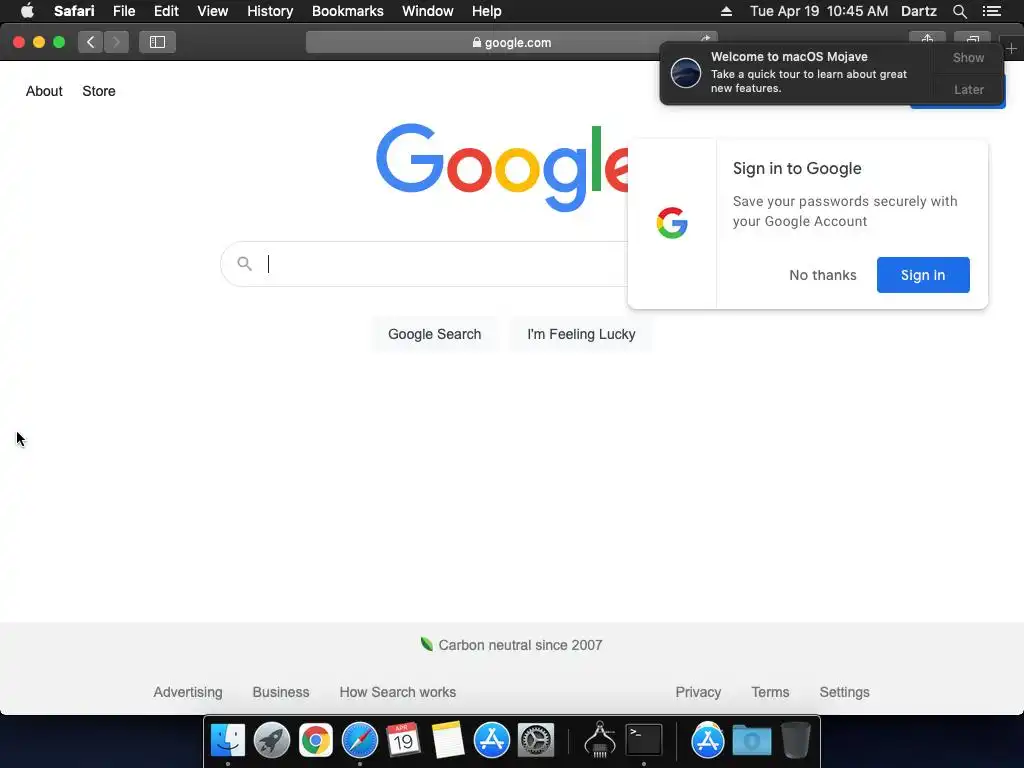The width and height of the screenshot is (1024, 768).
Task: Click the Google Search button
Action: tap(434, 334)
